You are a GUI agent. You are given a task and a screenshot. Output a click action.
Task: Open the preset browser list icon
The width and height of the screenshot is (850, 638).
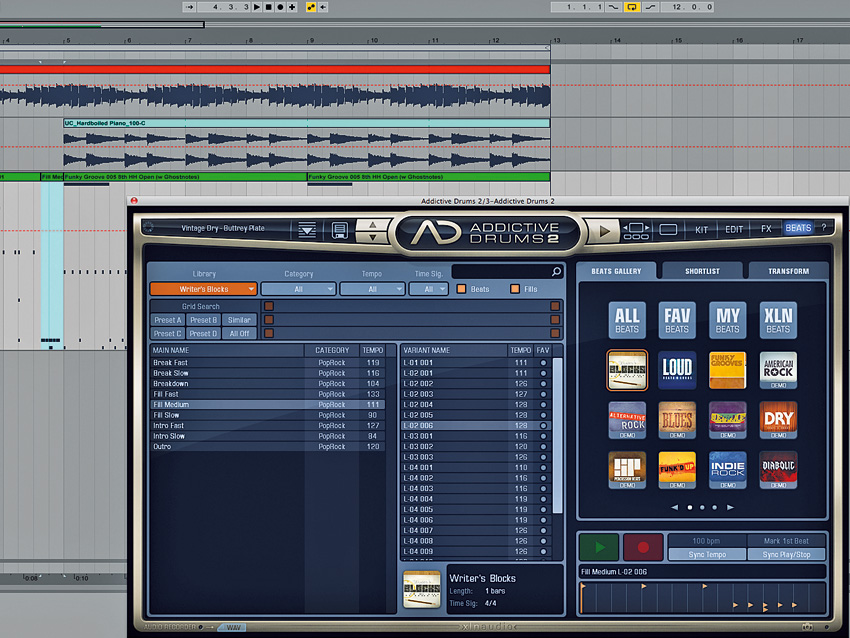[307, 230]
